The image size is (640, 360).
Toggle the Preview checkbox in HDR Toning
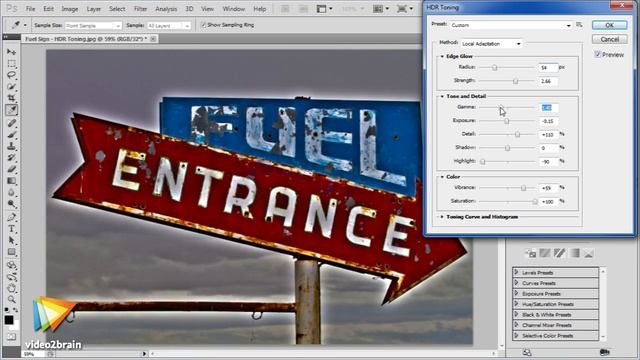(598, 54)
